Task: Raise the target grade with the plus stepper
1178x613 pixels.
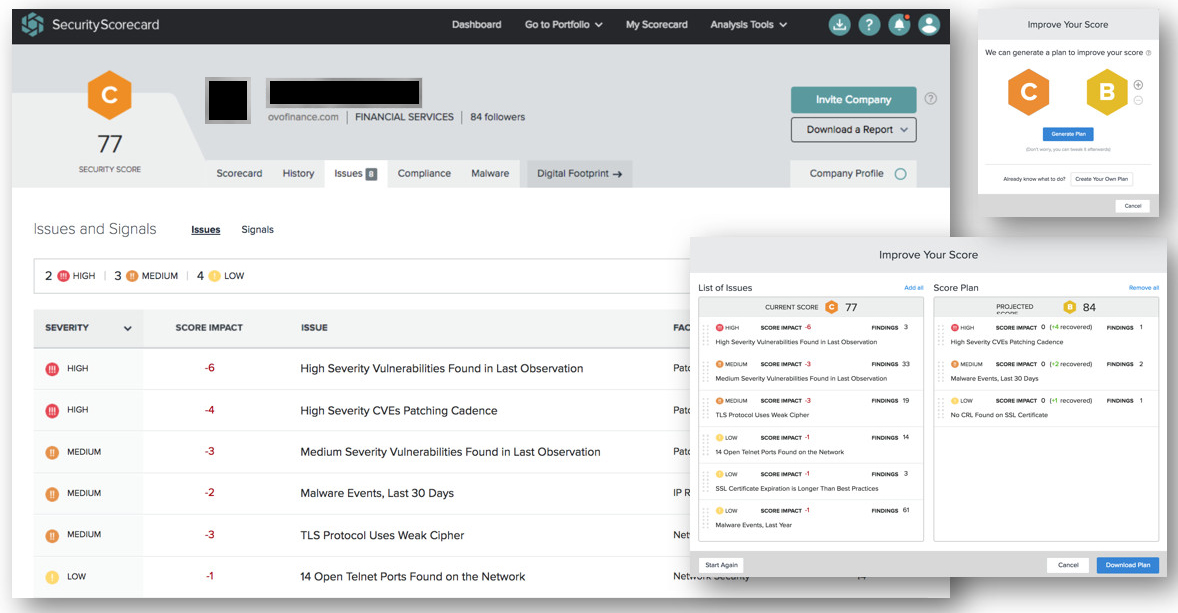Action: [x=1137, y=85]
